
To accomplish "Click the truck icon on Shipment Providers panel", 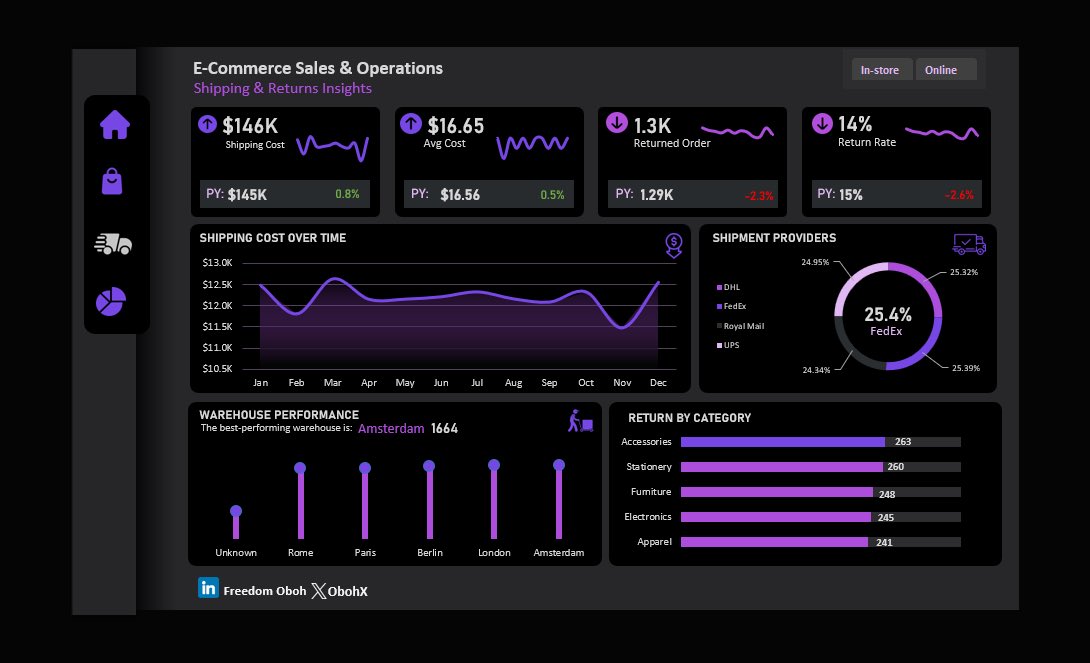I will pos(969,243).
